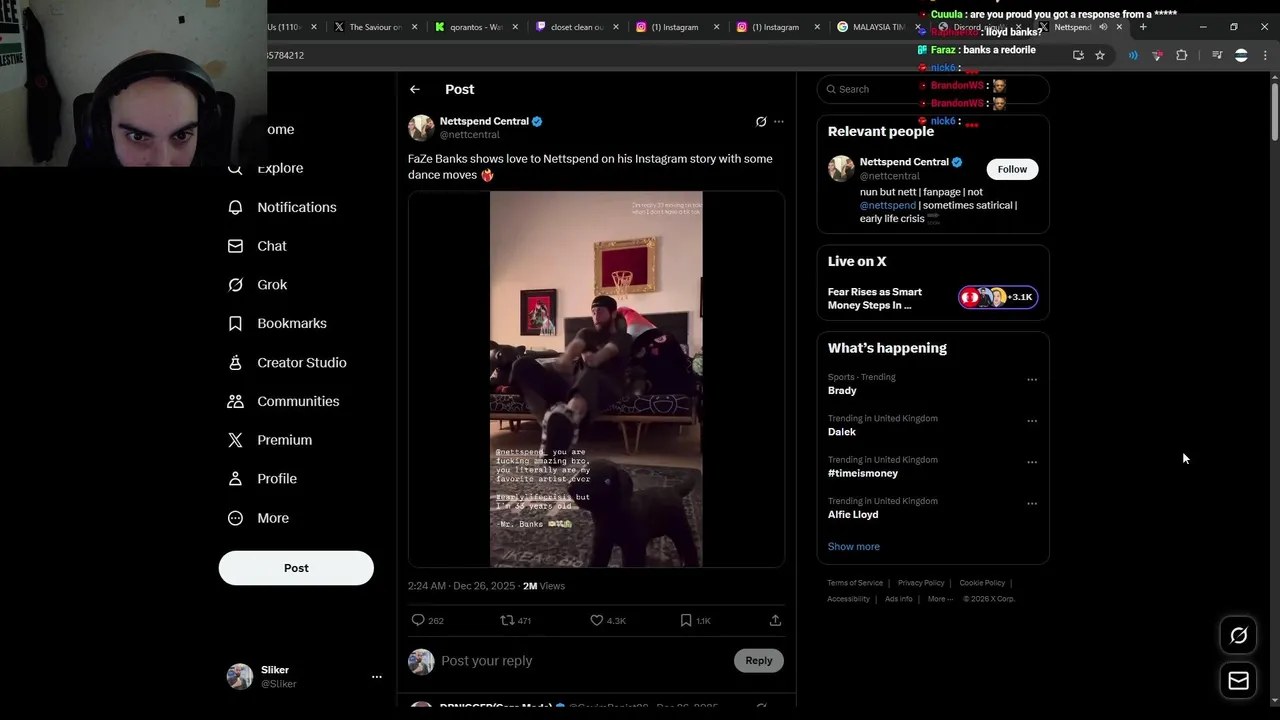This screenshot has width=1280, height=720.
Task: Click the repost icon with 471
Action: pyautogui.click(x=507, y=620)
